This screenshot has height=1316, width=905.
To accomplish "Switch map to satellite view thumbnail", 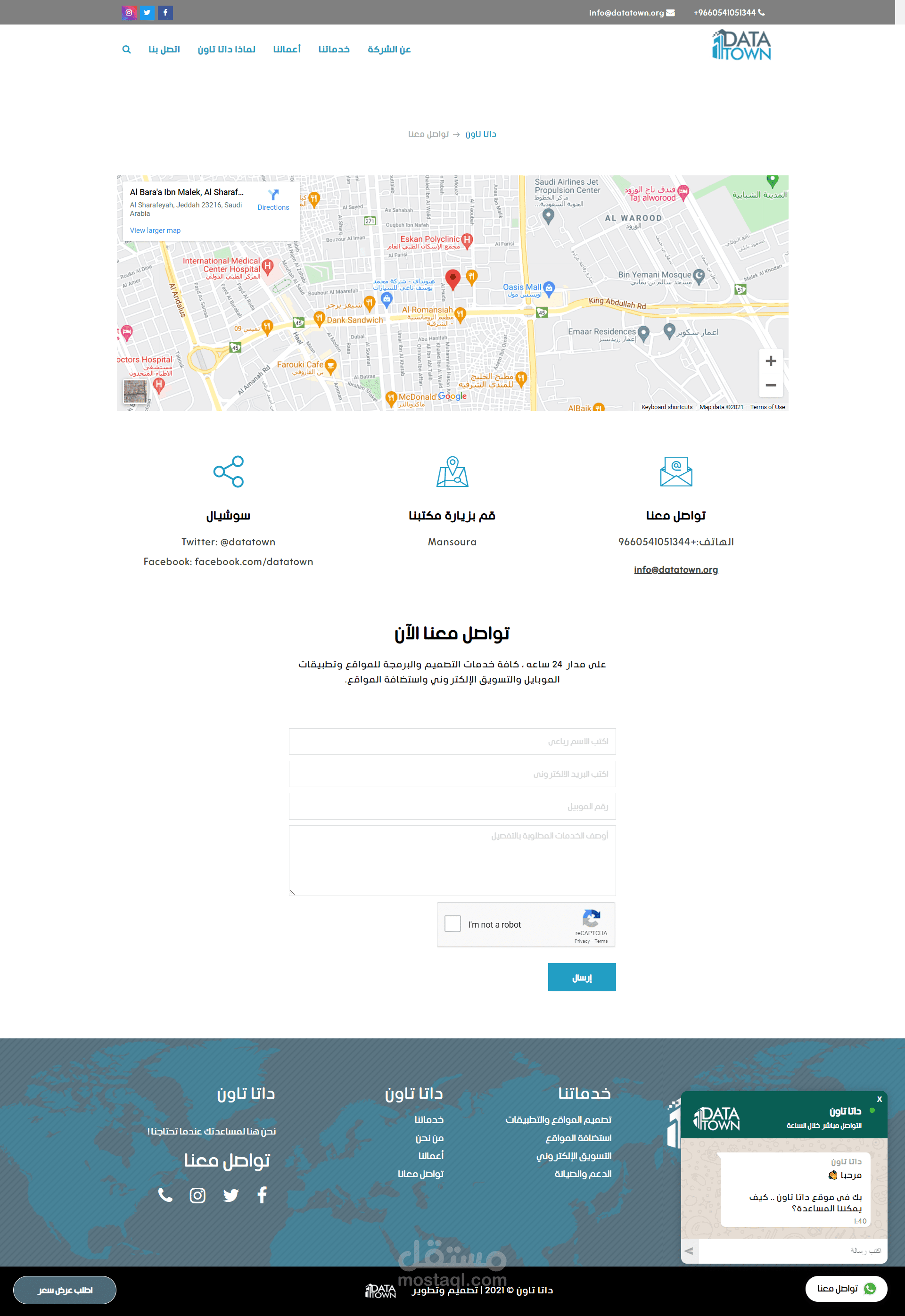I will tap(135, 391).
